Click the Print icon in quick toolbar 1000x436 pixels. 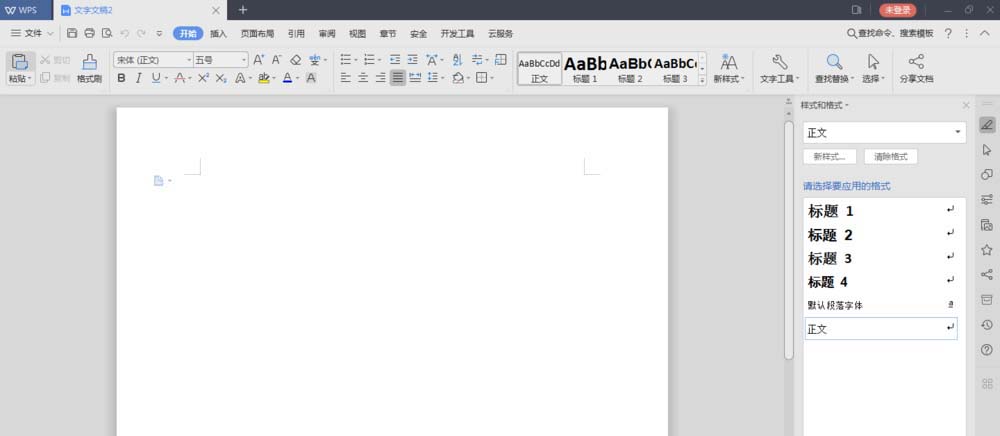(89, 33)
